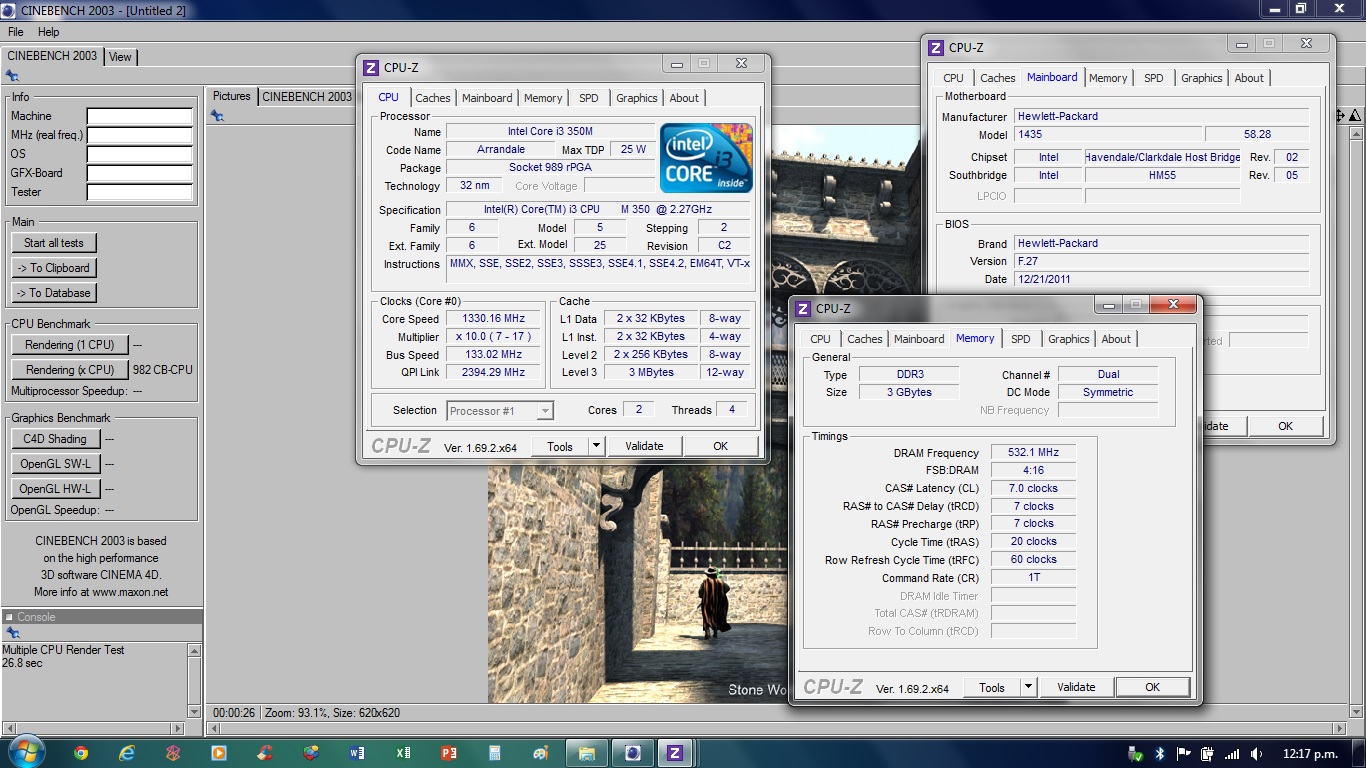This screenshot has width=1366, height=768.
Task: Start the OpenGL SW-L test
Action: [x=55, y=464]
